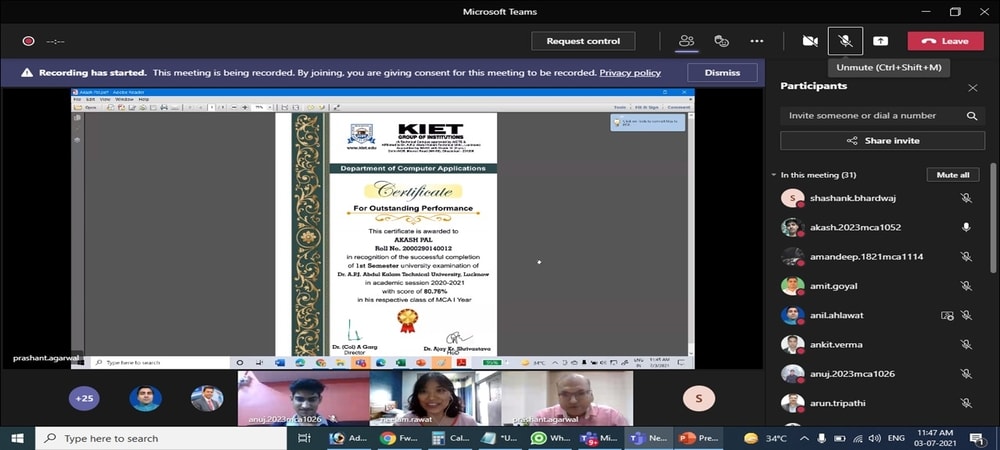The width and height of the screenshot is (1000, 450).
Task: Dismiss the recording notification banner
Action: click(x=722, y=73)
